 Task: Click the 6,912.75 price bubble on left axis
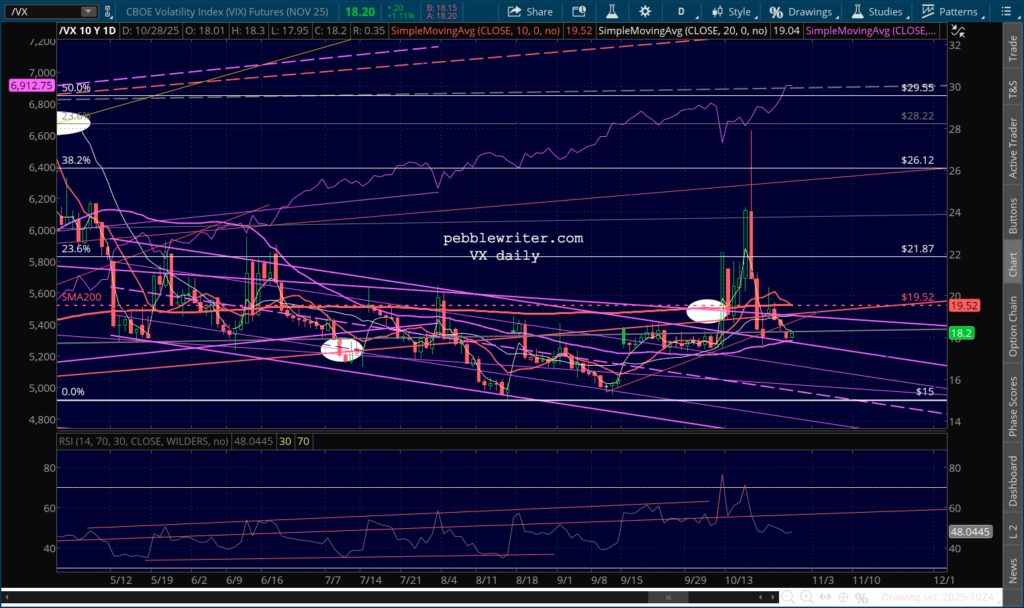(x=31, y=86)
